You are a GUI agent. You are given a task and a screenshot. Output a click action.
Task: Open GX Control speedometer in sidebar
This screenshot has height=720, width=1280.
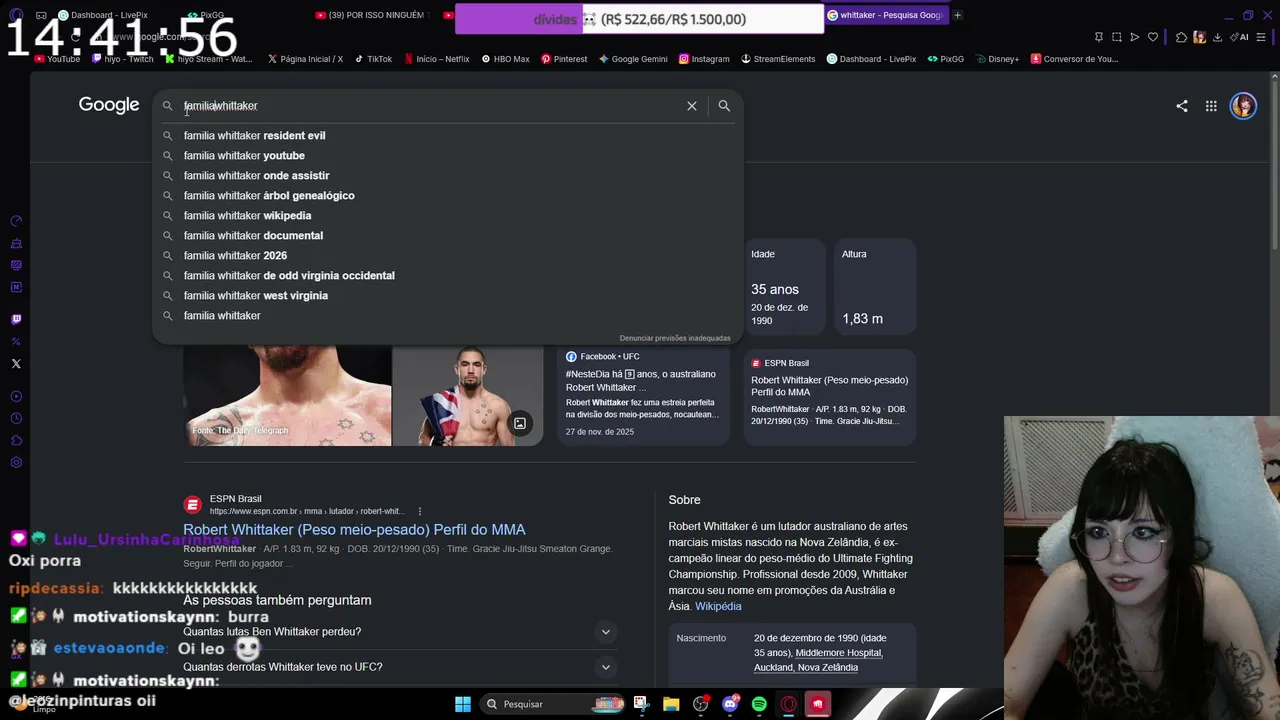[x=16, y=221]
